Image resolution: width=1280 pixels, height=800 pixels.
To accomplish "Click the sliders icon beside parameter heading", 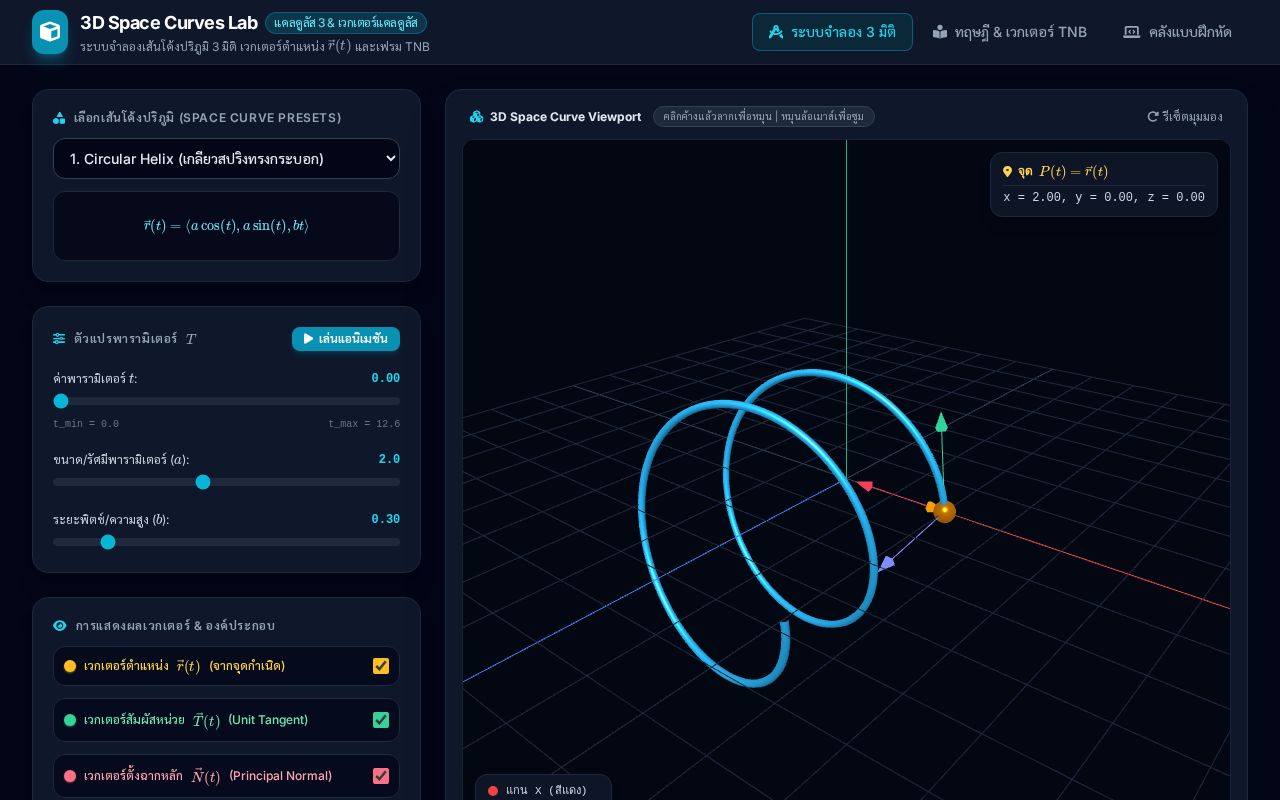I will click(59, 339).
